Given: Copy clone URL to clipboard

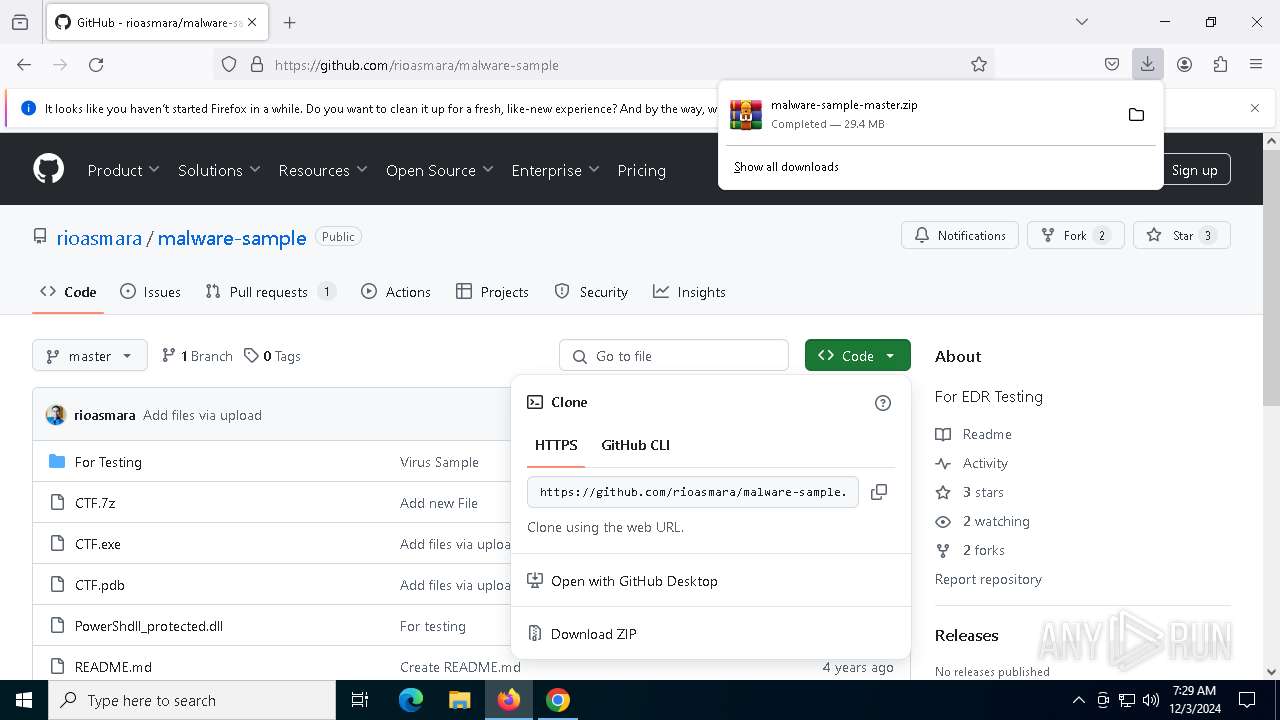Looking at the screenshot, I should (x=879, y=492).
